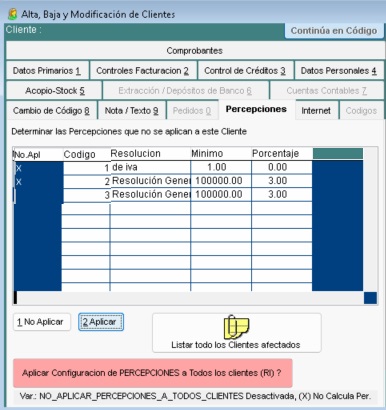
Task: Open the Control de Créditos 3 tab
Action: tap(245, 70)
